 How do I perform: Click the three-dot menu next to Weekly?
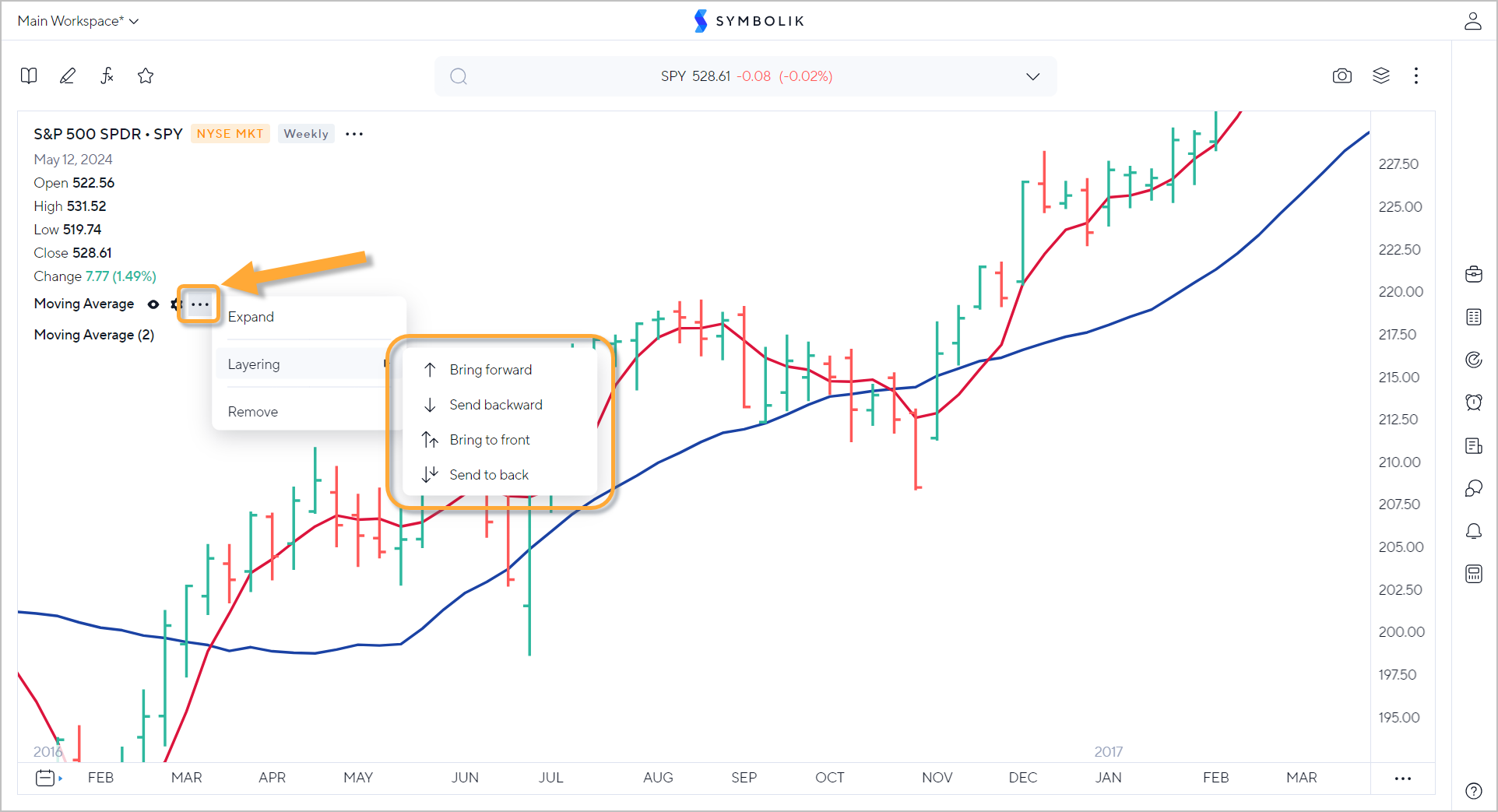click(x=354, y=134)
